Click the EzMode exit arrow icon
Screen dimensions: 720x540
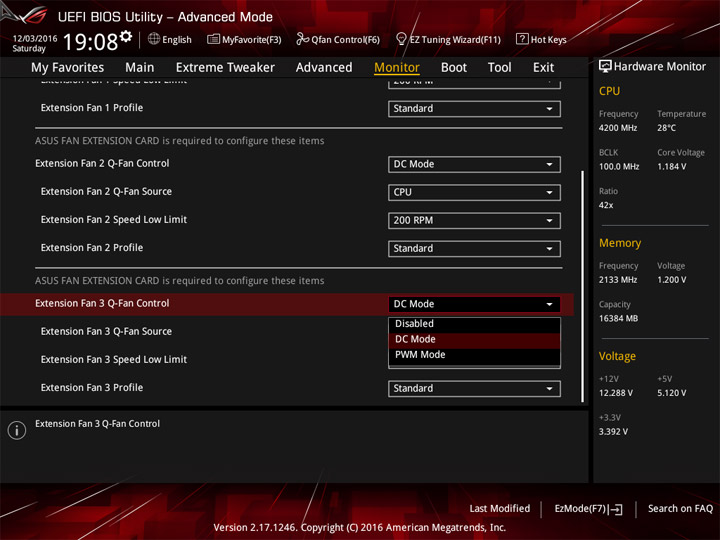pyautogui.click(x=617, y=509)
